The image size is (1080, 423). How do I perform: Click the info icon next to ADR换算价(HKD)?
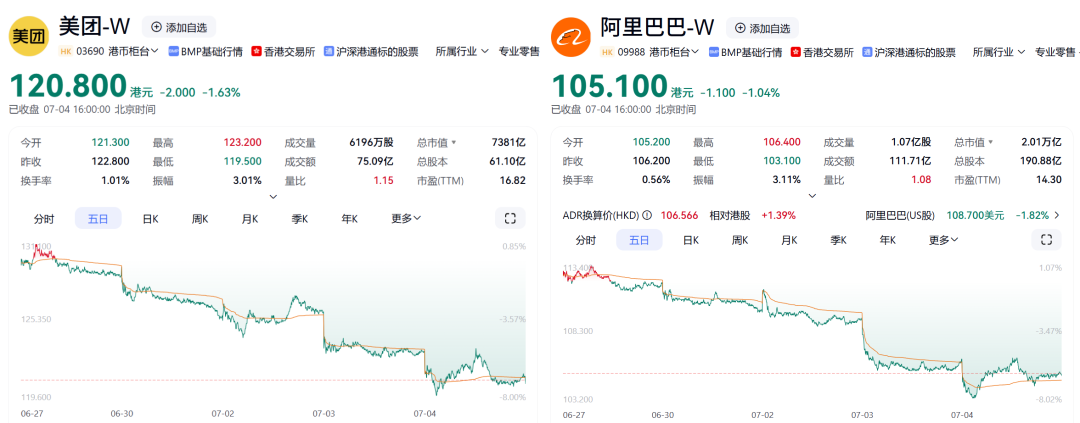pyautogui.click(x=647, y=215)
